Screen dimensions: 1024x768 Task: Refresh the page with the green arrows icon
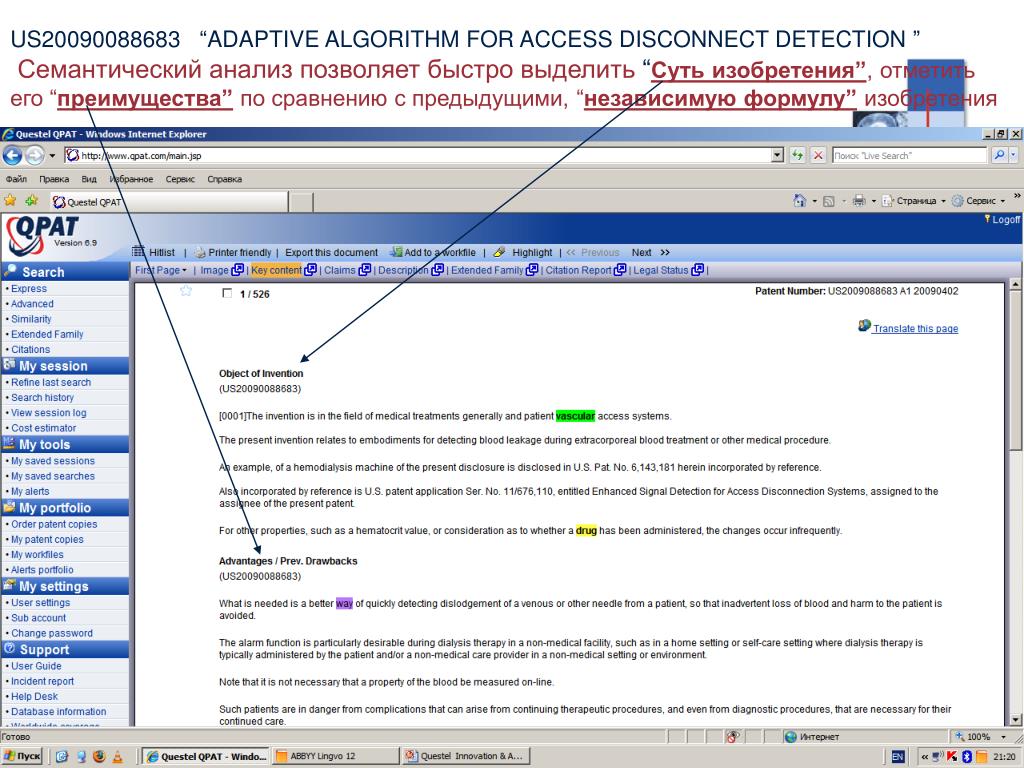click(x=797, y=155)
